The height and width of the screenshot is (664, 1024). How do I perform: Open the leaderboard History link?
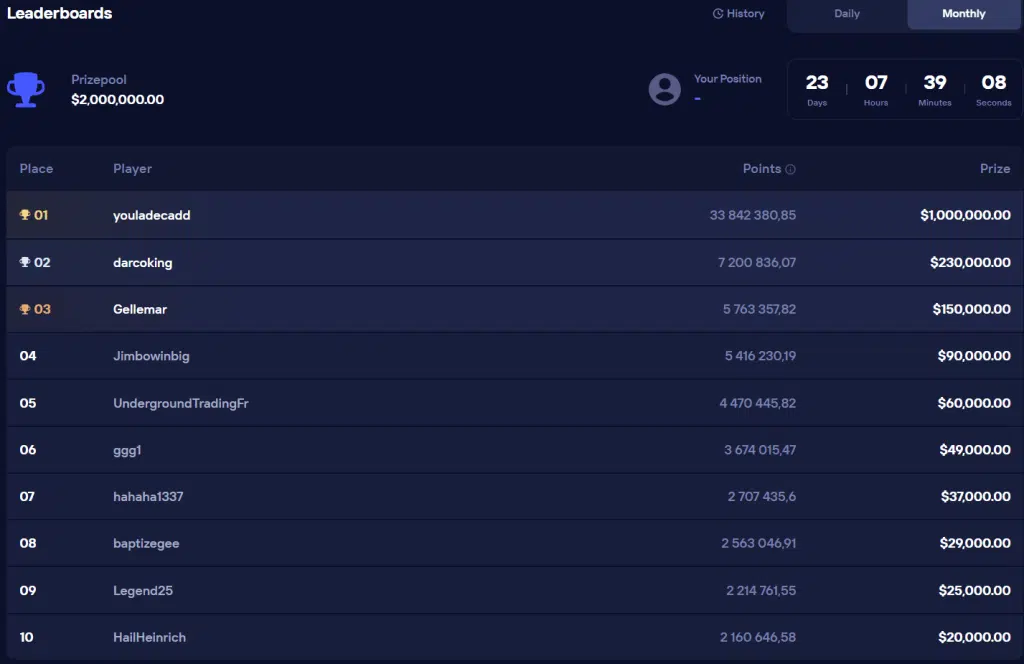(739, 13)
